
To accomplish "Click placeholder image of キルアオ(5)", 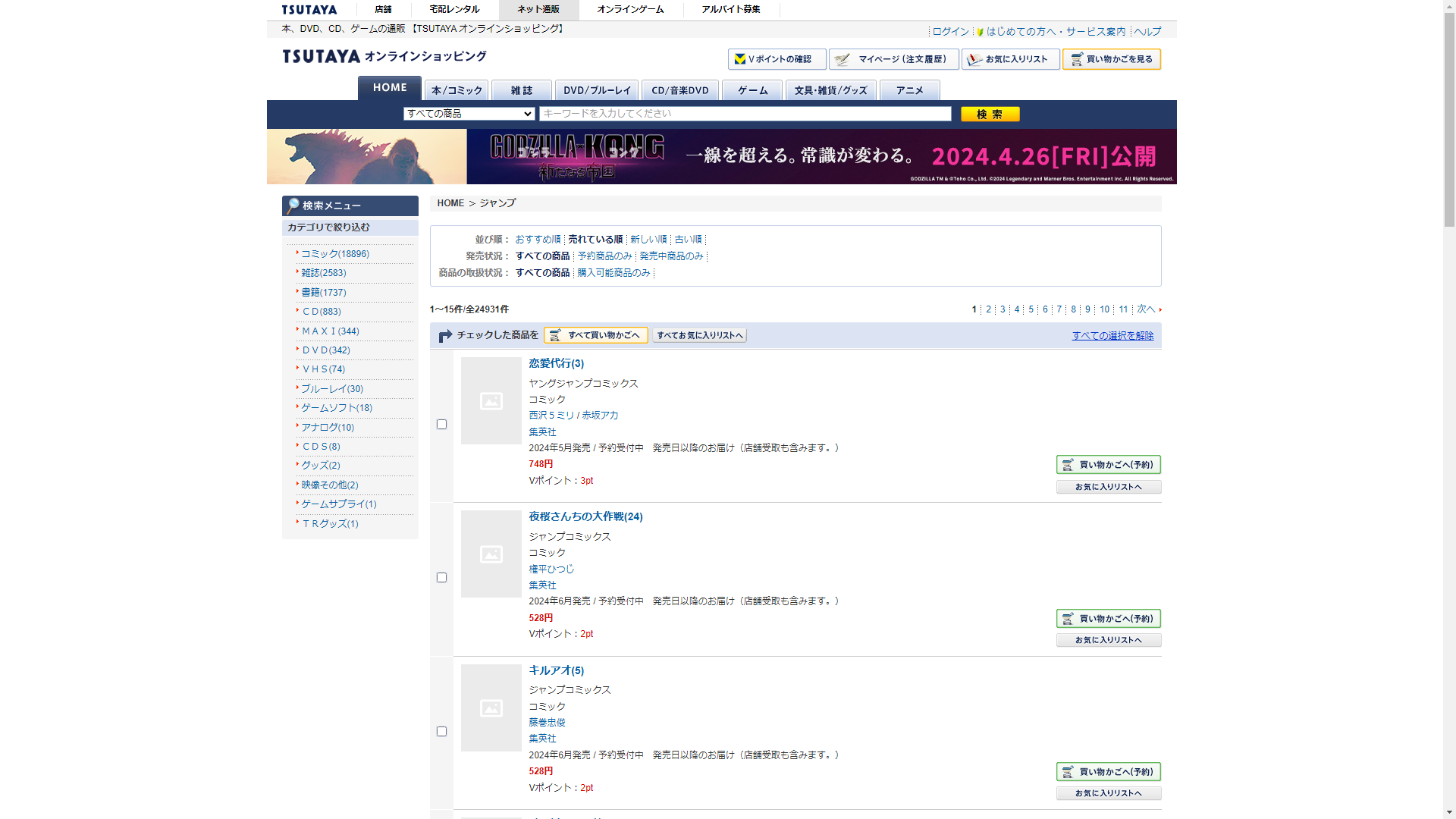I will point(491,708).
